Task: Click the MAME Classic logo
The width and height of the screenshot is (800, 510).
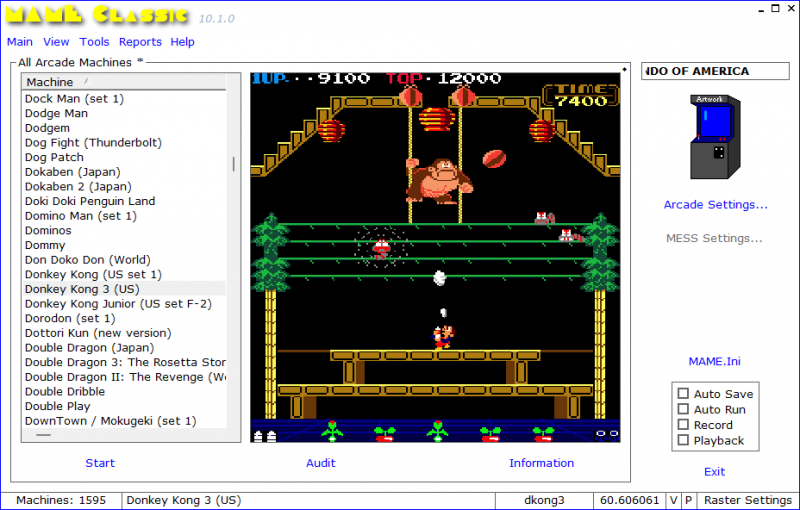Action: (97, 15)
